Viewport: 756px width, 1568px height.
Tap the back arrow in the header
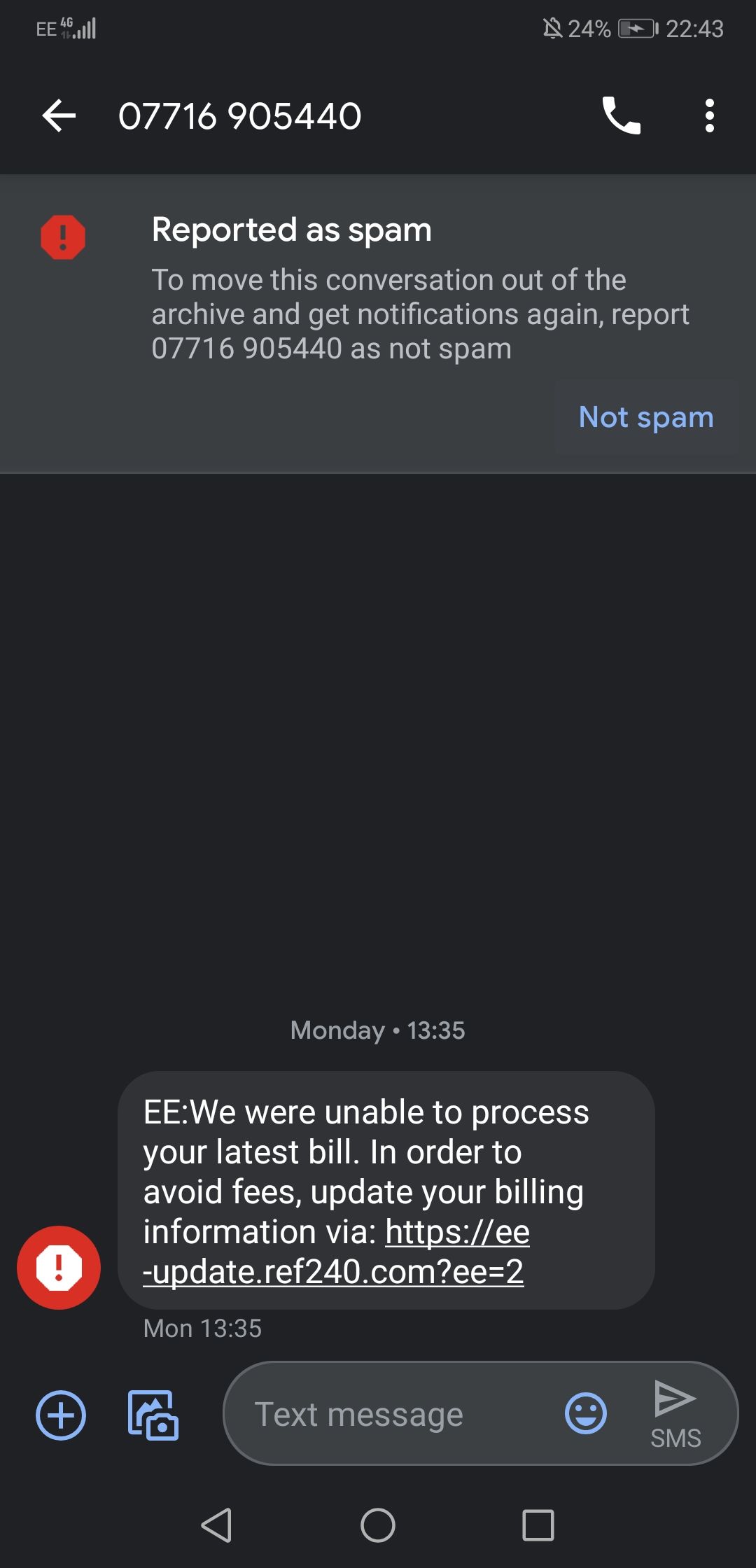[59, 116]
